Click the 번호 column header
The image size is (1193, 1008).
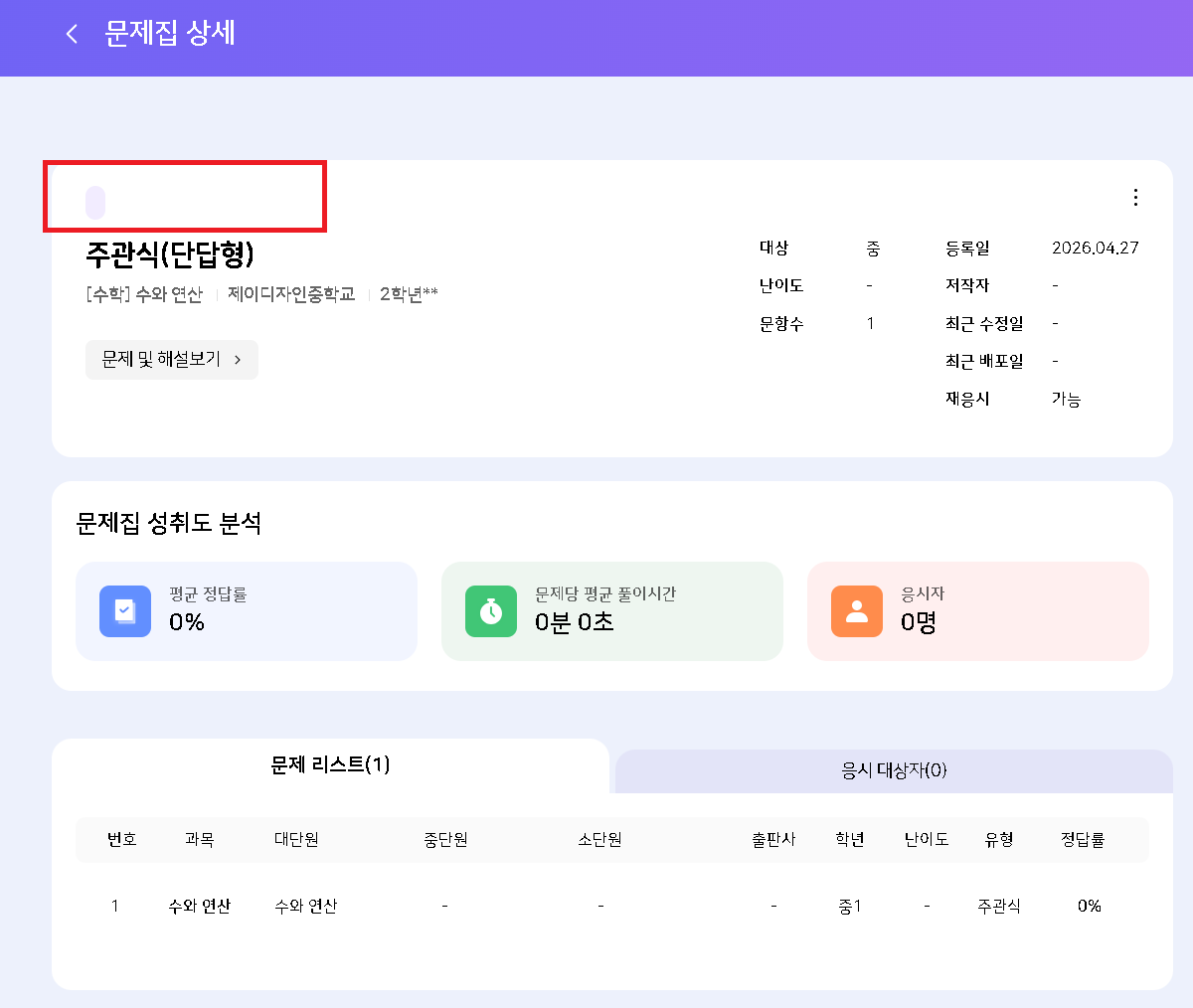(122, 840)
